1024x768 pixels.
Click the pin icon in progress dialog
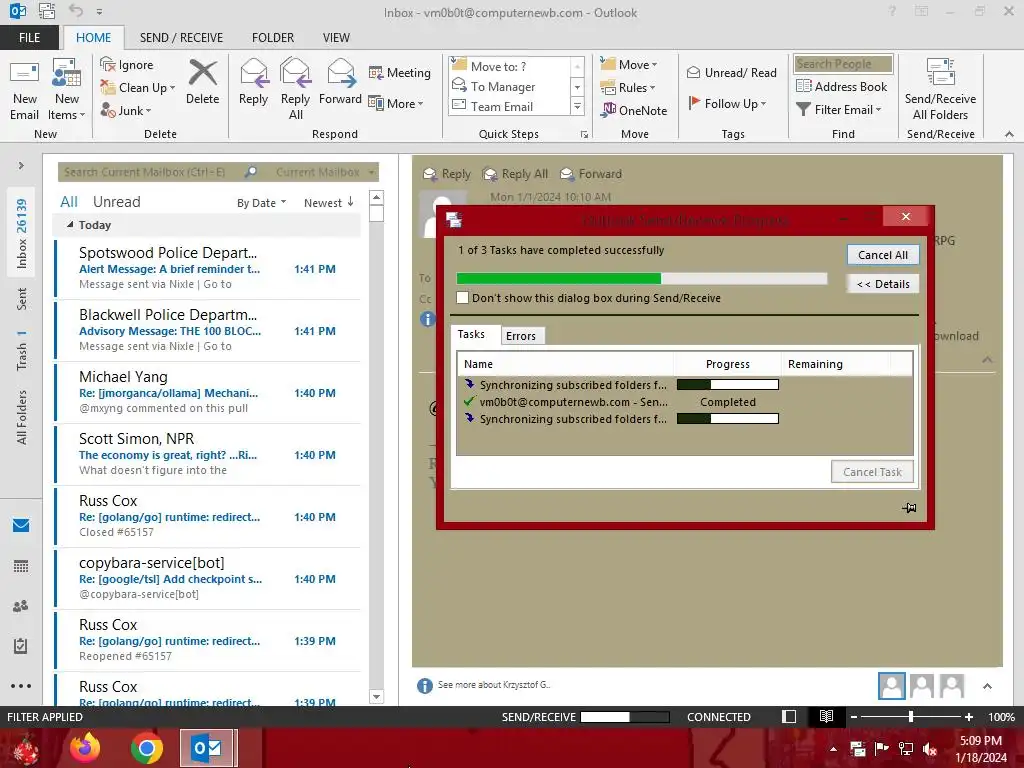[x=909, y=507]
